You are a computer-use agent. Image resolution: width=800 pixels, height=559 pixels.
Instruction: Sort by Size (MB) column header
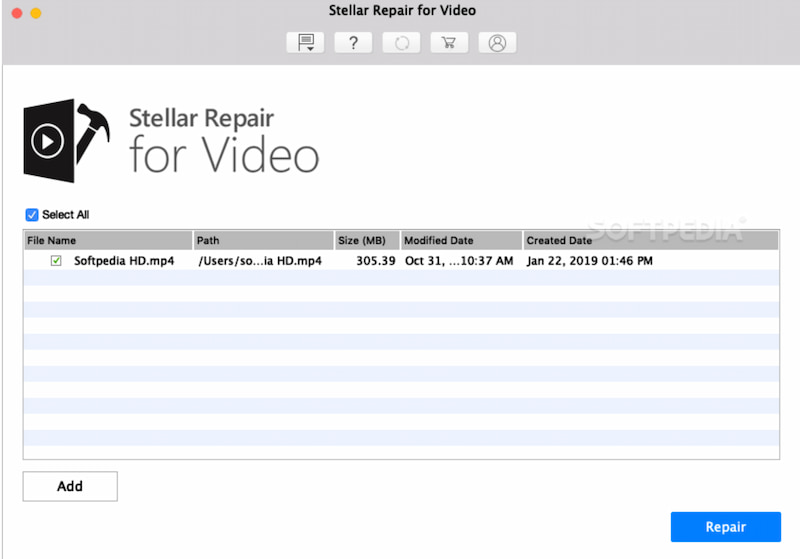[x=367, y=240]
